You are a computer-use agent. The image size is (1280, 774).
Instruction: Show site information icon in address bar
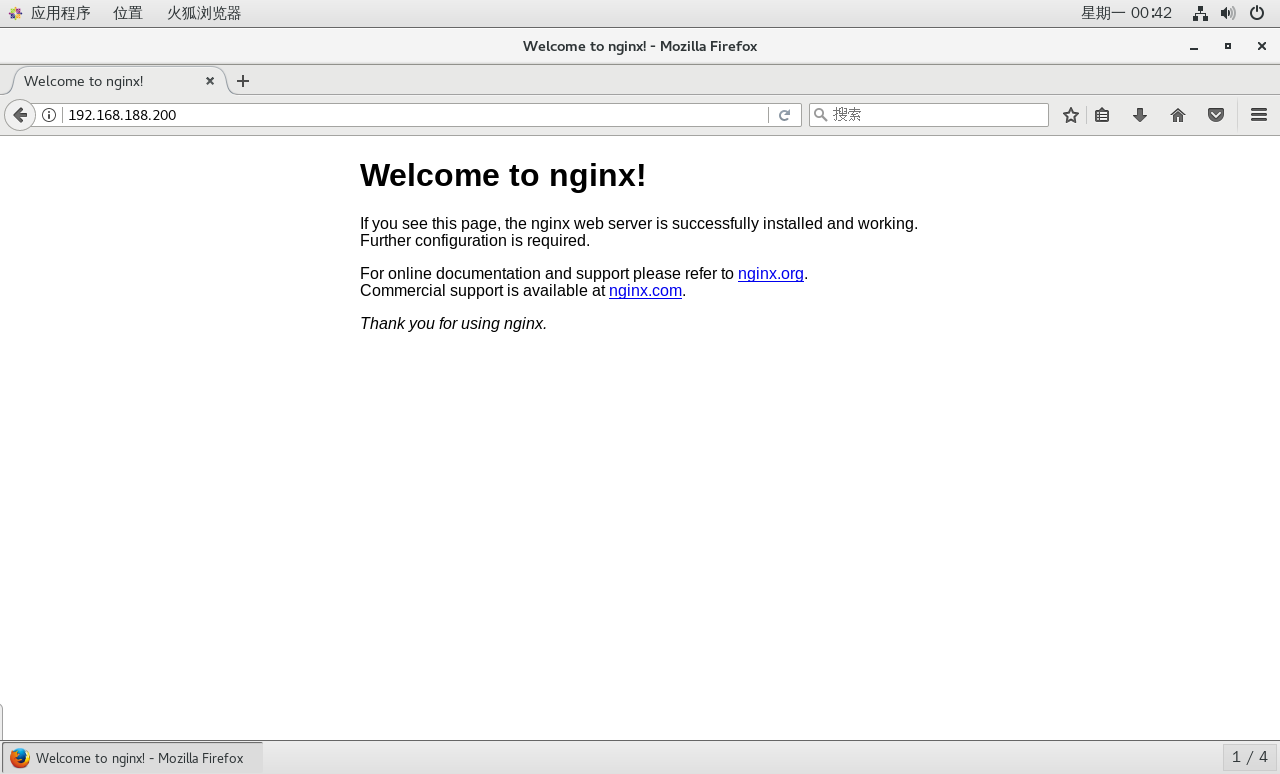(49, 115)
